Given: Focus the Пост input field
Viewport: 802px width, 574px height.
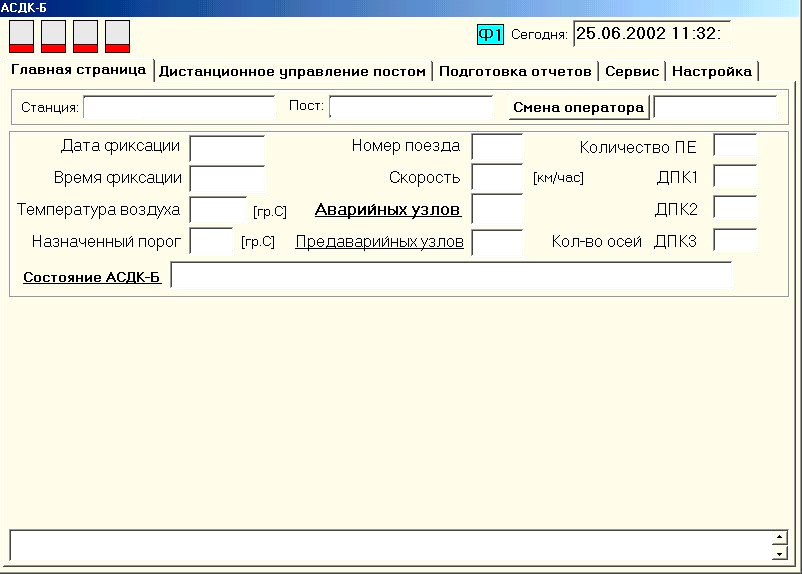Looking at the screenshot, I should coord(411,107).
